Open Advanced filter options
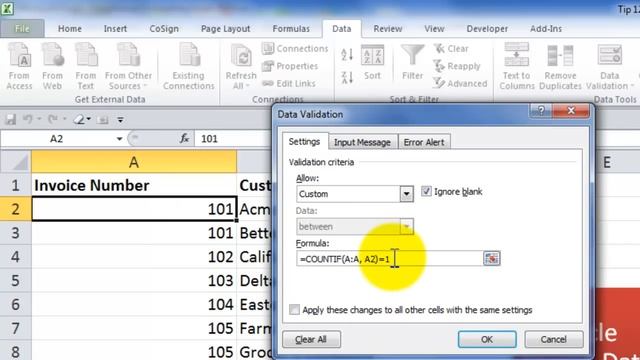The height and width of the screenshot is (360, 640). tap(460, 84)
